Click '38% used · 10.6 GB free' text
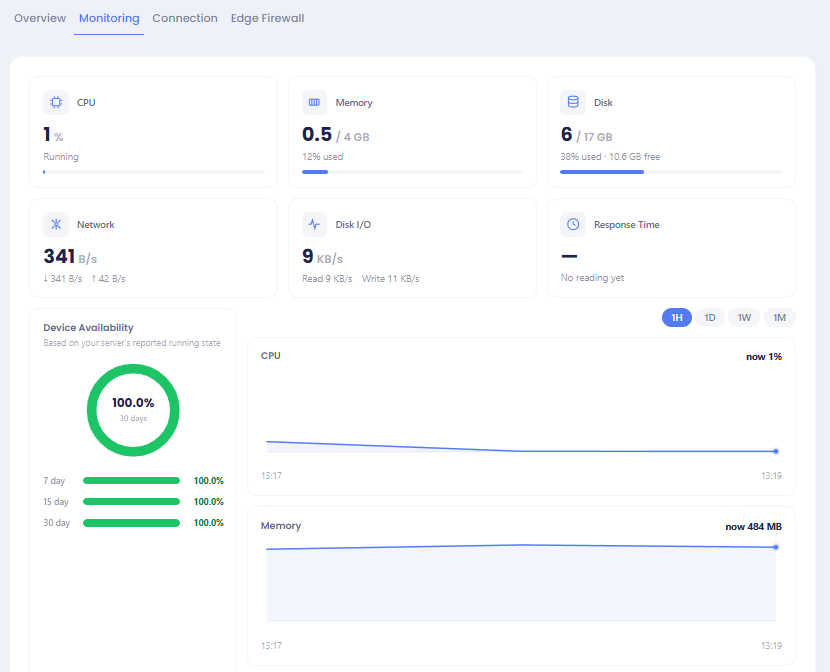The image size is (830, 672). [610, 157]
